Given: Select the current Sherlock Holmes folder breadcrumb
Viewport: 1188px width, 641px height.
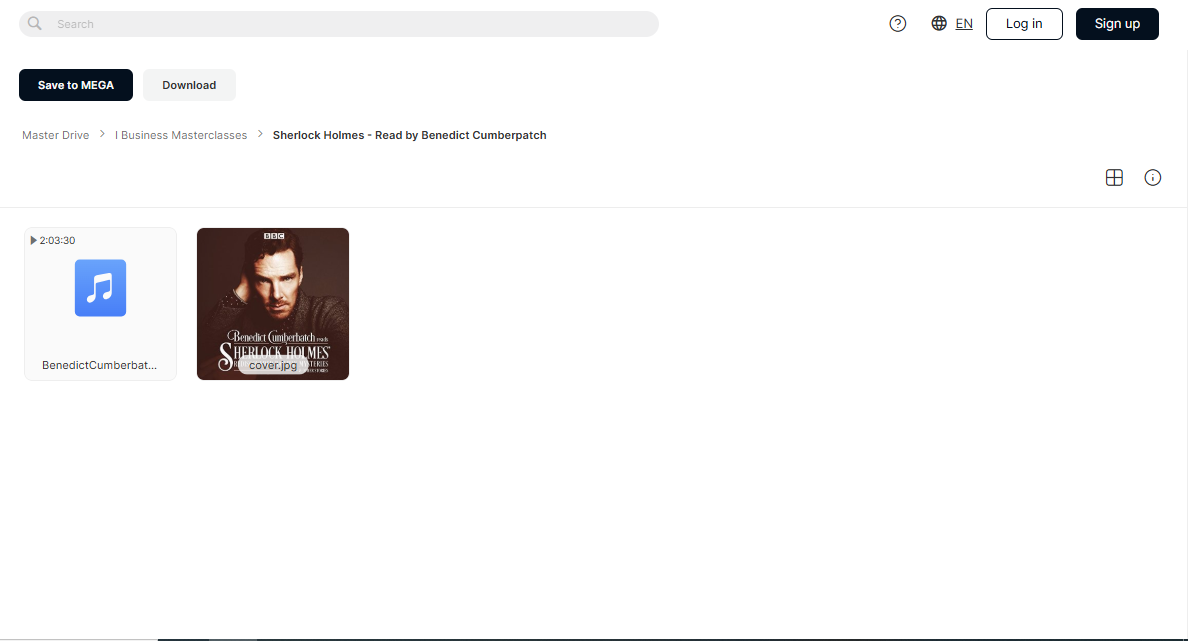Looking at the screenshot, I should pos(409,135).
